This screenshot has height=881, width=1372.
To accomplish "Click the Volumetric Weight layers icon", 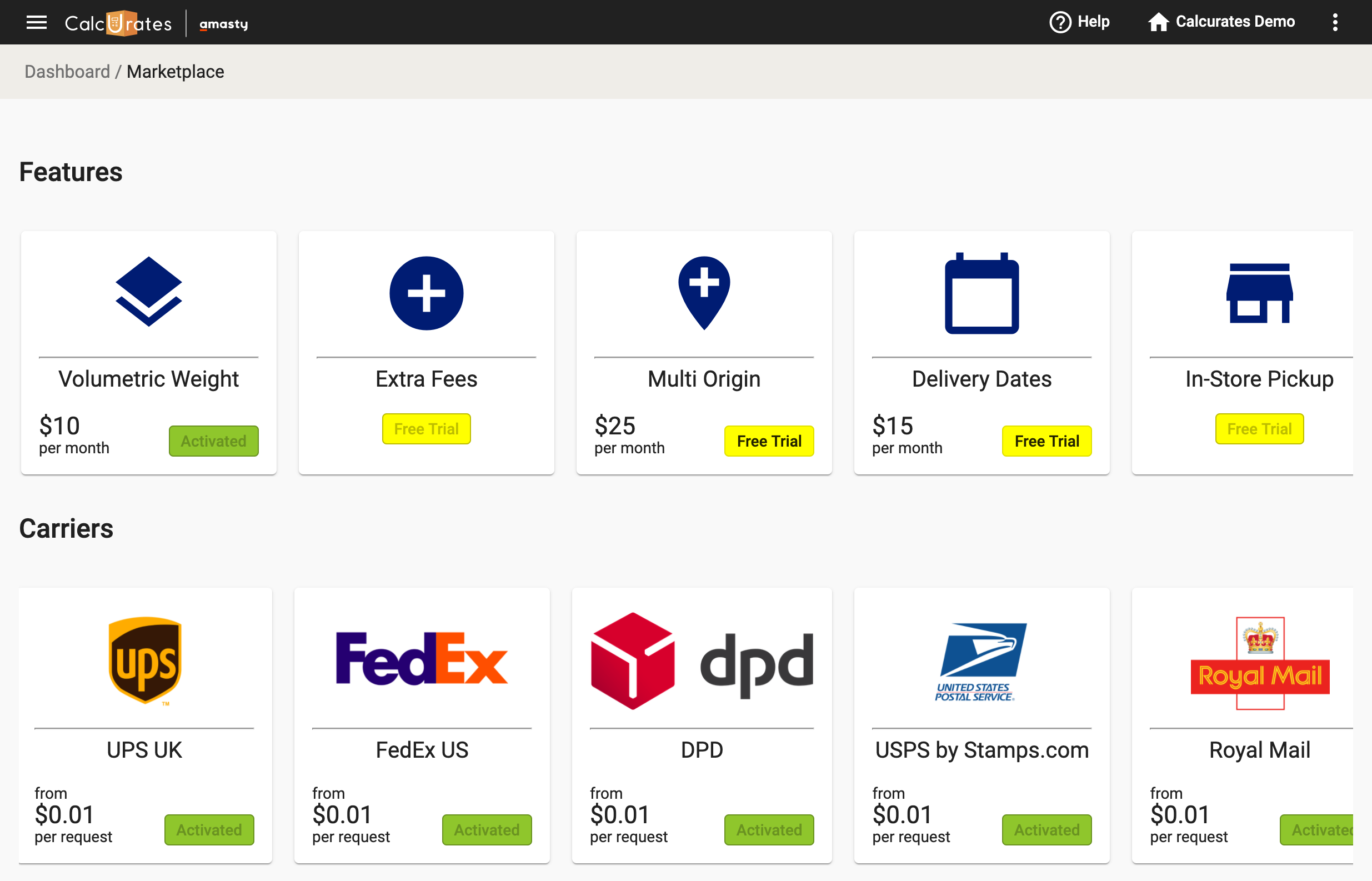I will [149, 292].
